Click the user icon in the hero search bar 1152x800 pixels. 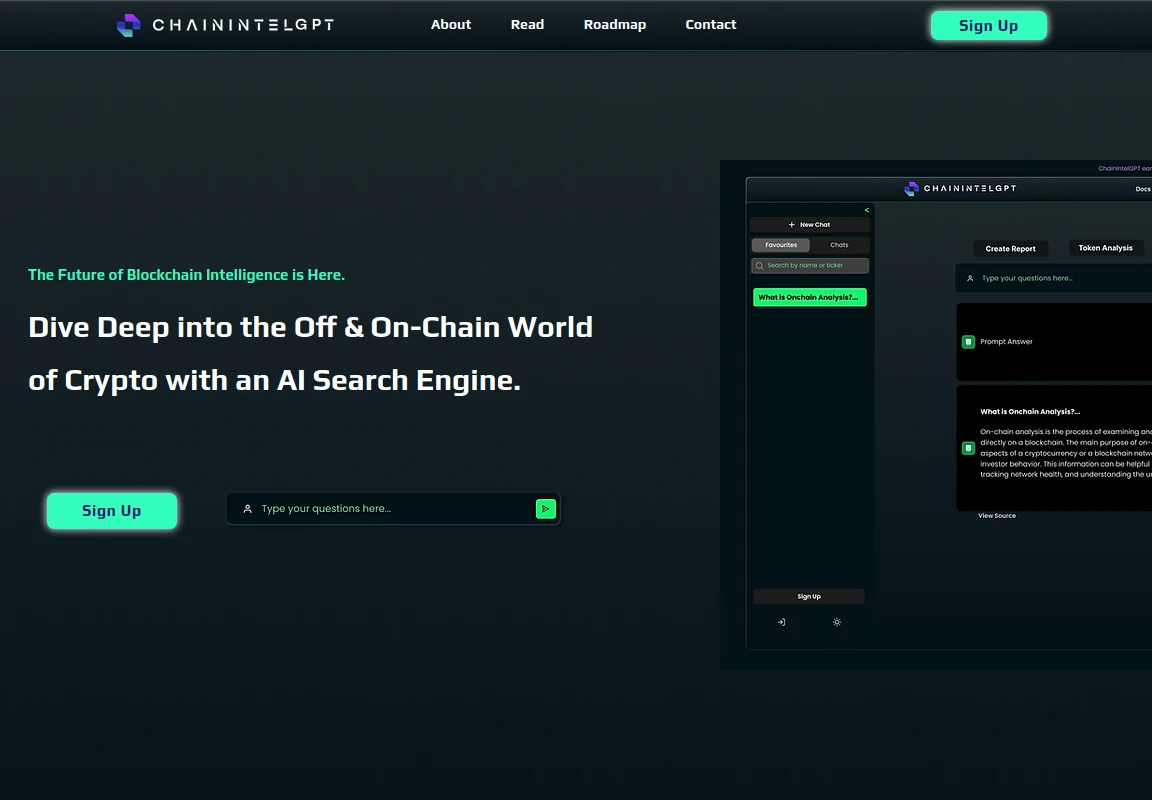(248, 509)
